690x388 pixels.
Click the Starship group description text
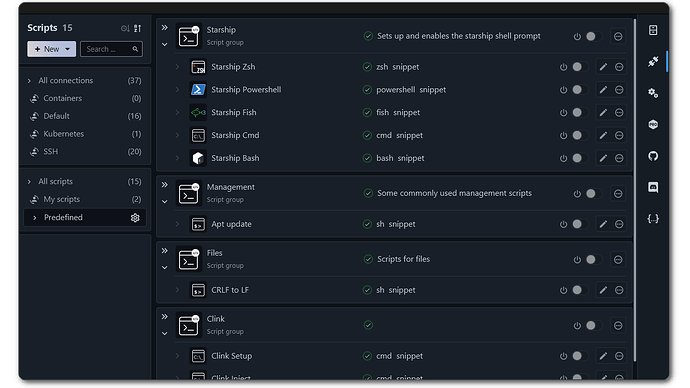(x=459, y=36)
